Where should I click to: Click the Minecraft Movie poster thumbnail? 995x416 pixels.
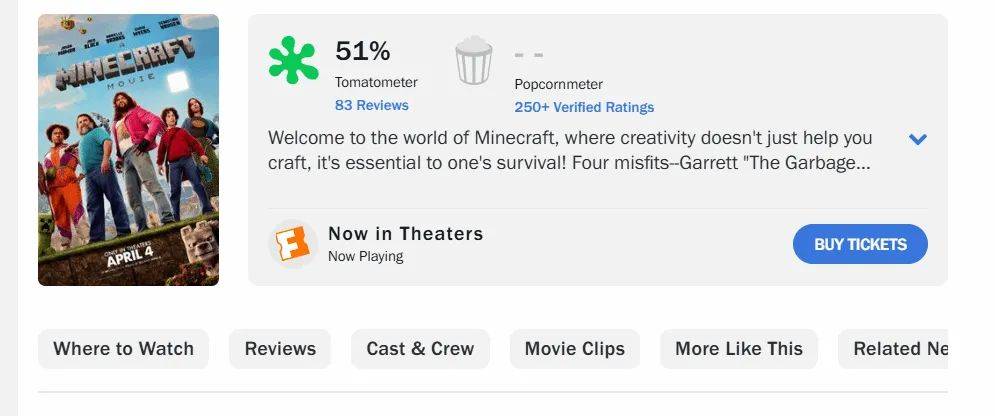pos(128,150)
